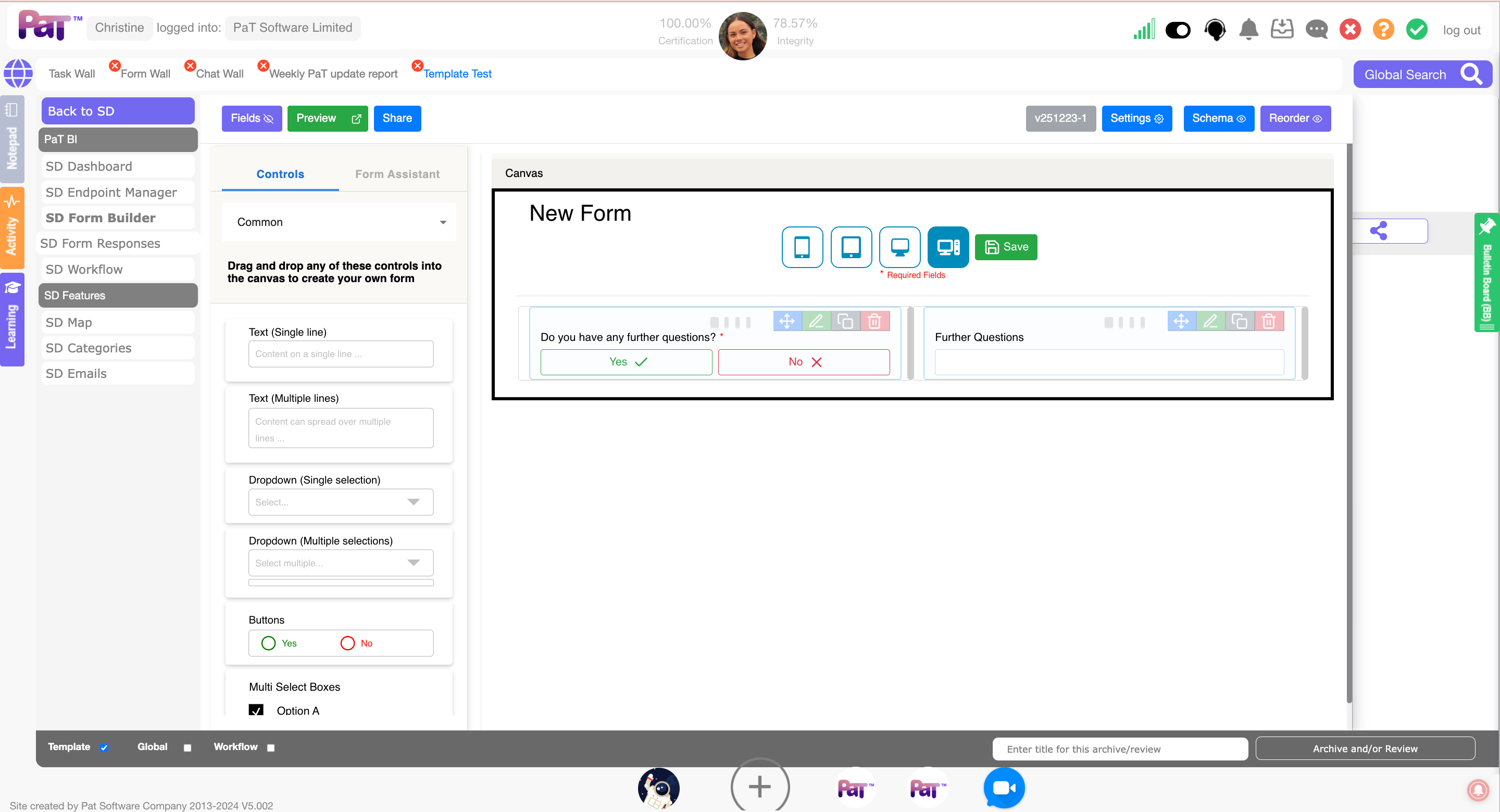
Task: Uncheck the Template checkbox
Action: pyautogui.click(x=104, y=747)
